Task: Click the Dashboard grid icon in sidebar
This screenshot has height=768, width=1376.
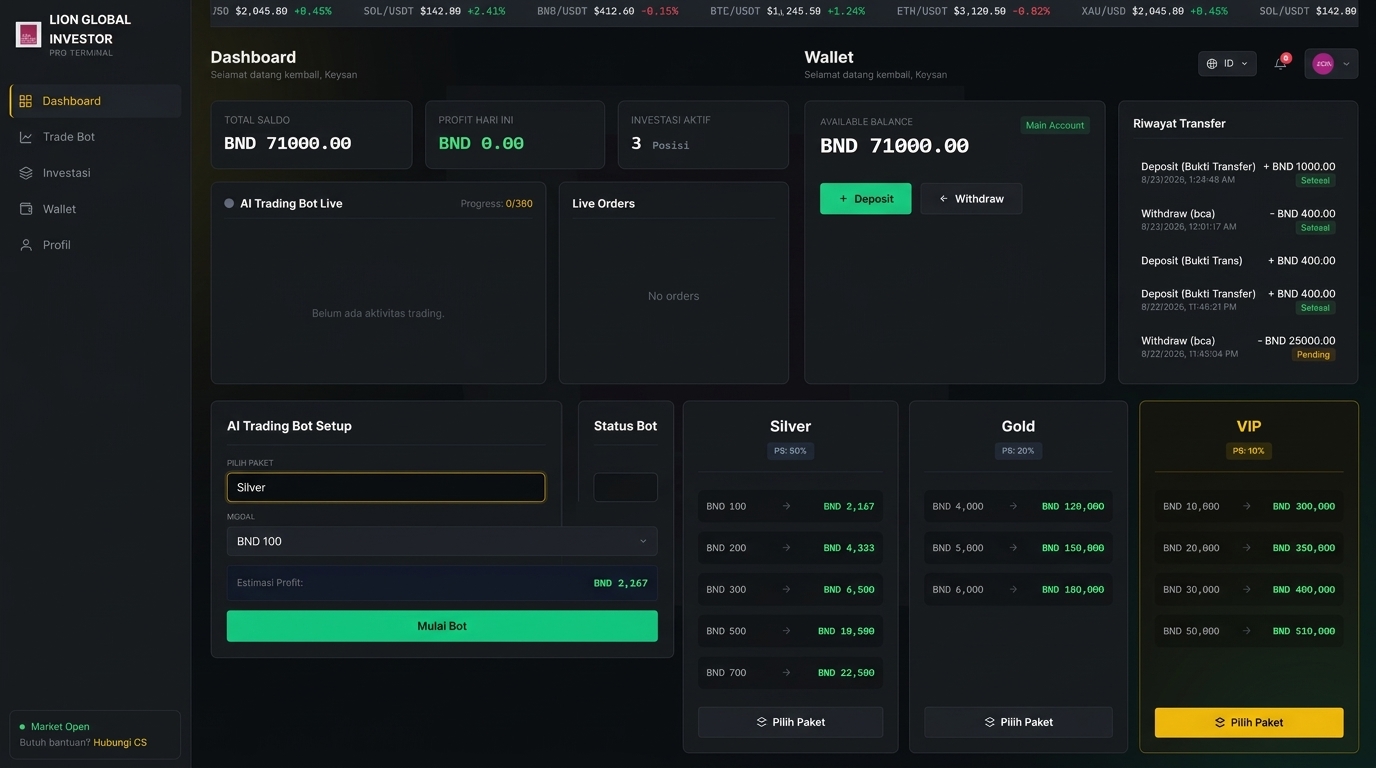Action: click(26, 101)
